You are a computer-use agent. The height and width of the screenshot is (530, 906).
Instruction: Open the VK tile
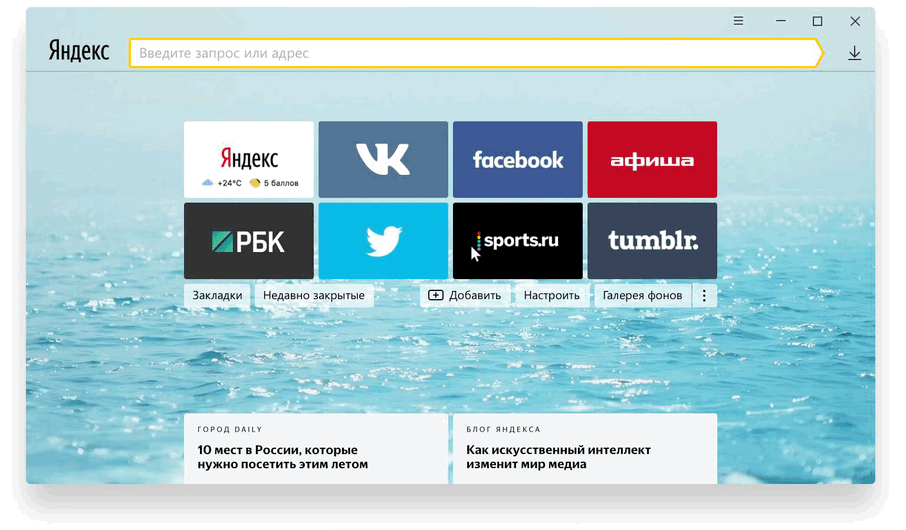pyautogui.click(x=383, y=160)
